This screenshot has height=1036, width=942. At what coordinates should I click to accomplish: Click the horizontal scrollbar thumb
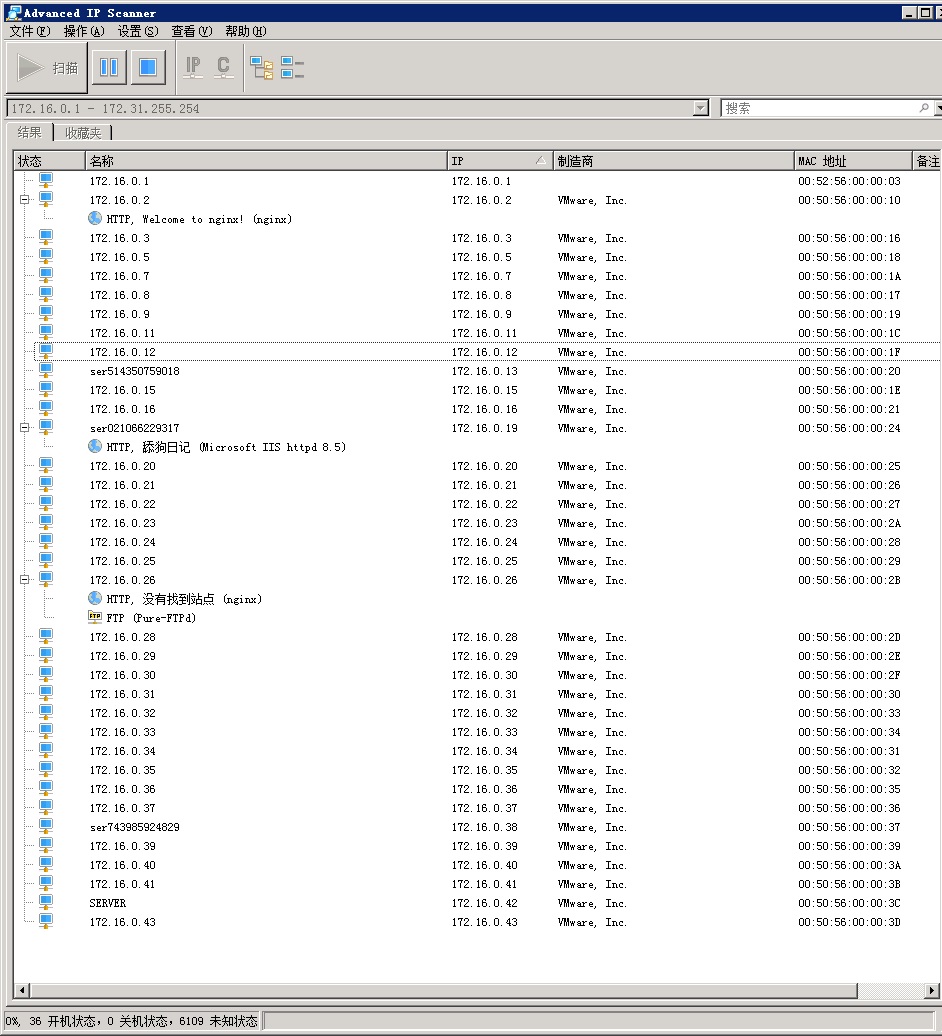click(x=443, y=990)
